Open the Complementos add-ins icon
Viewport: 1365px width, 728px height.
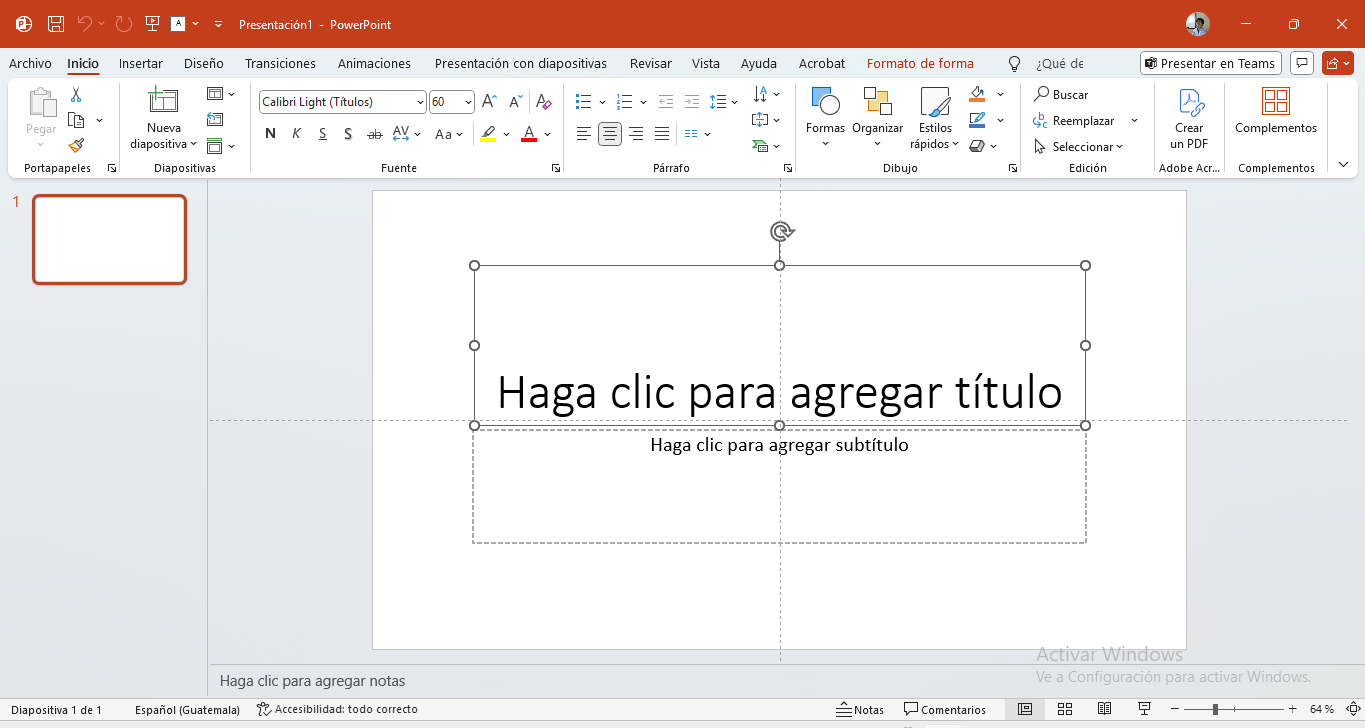pos(1275,111)
